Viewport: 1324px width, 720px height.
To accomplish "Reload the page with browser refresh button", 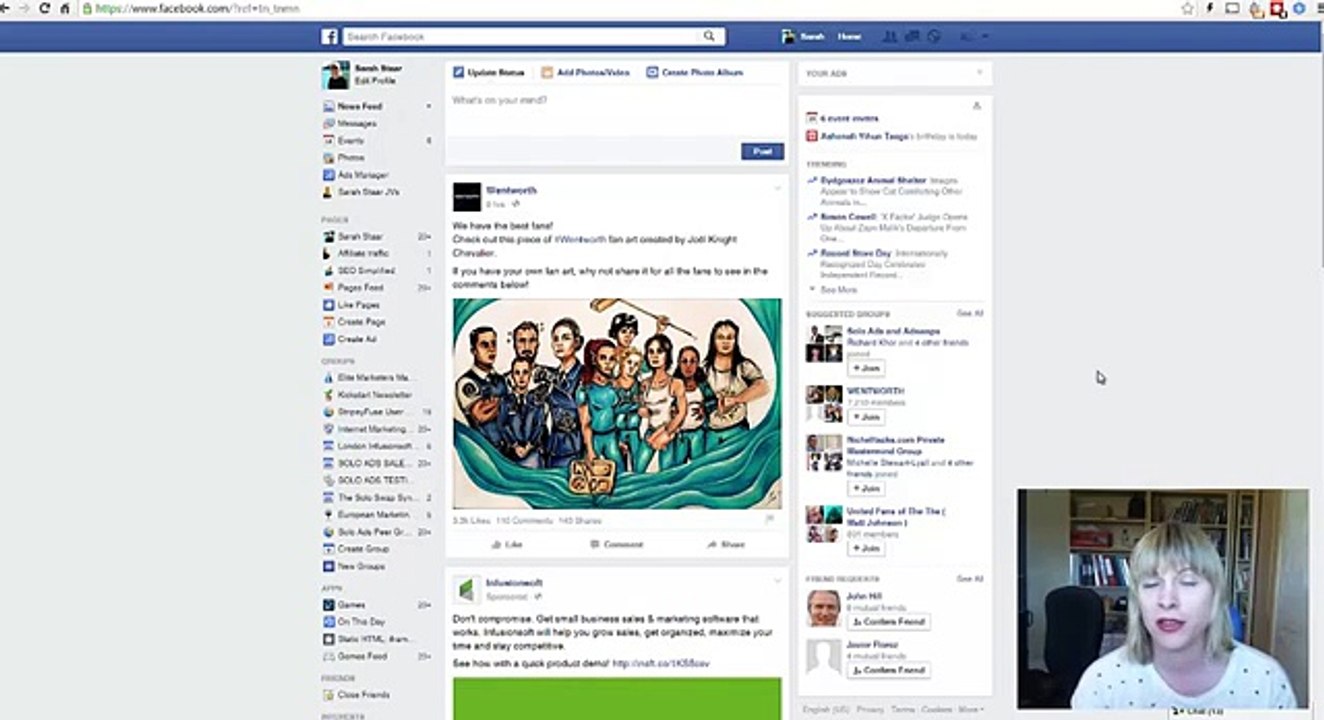I will tap(44, 8).
